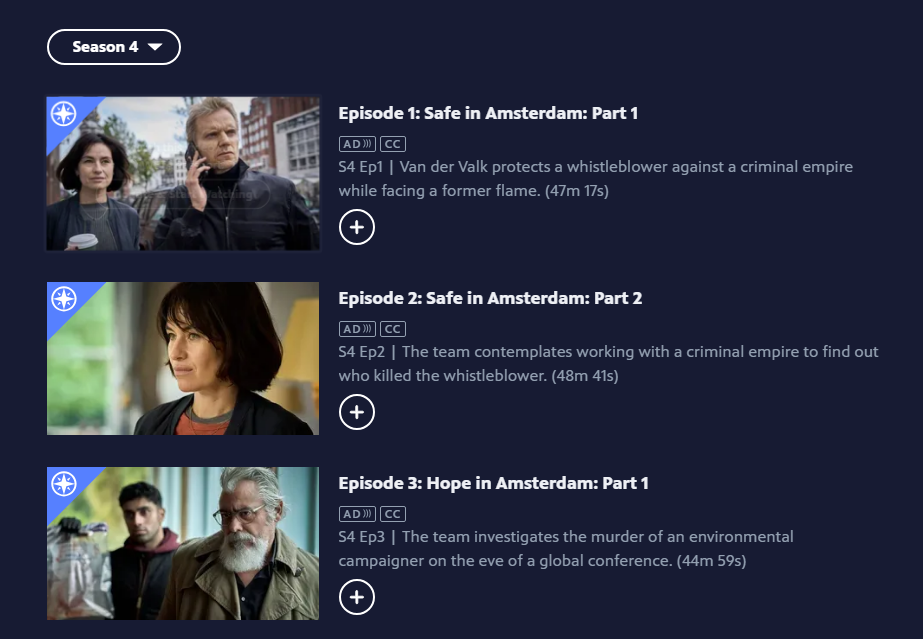Viewport: 923px width, 639px height.
Task: Add Episode 2 to watchlist with its plus icon
Action: 357,412
